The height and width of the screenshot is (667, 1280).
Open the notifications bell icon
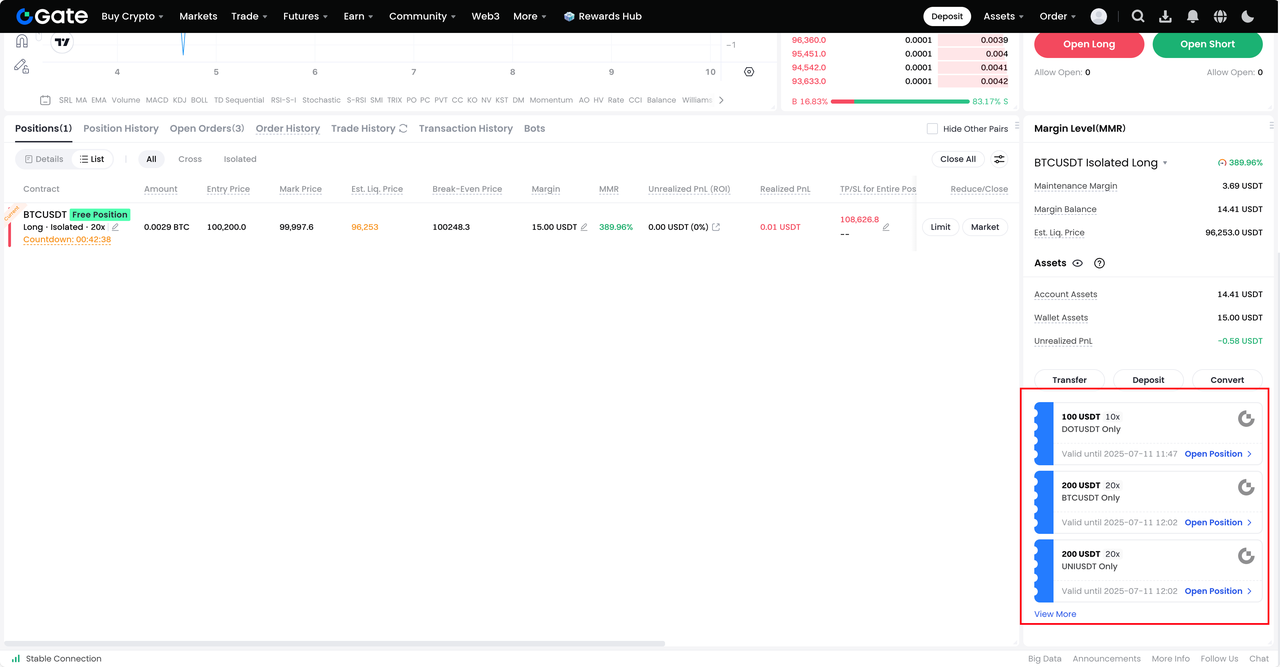(x=1192, y=16)
